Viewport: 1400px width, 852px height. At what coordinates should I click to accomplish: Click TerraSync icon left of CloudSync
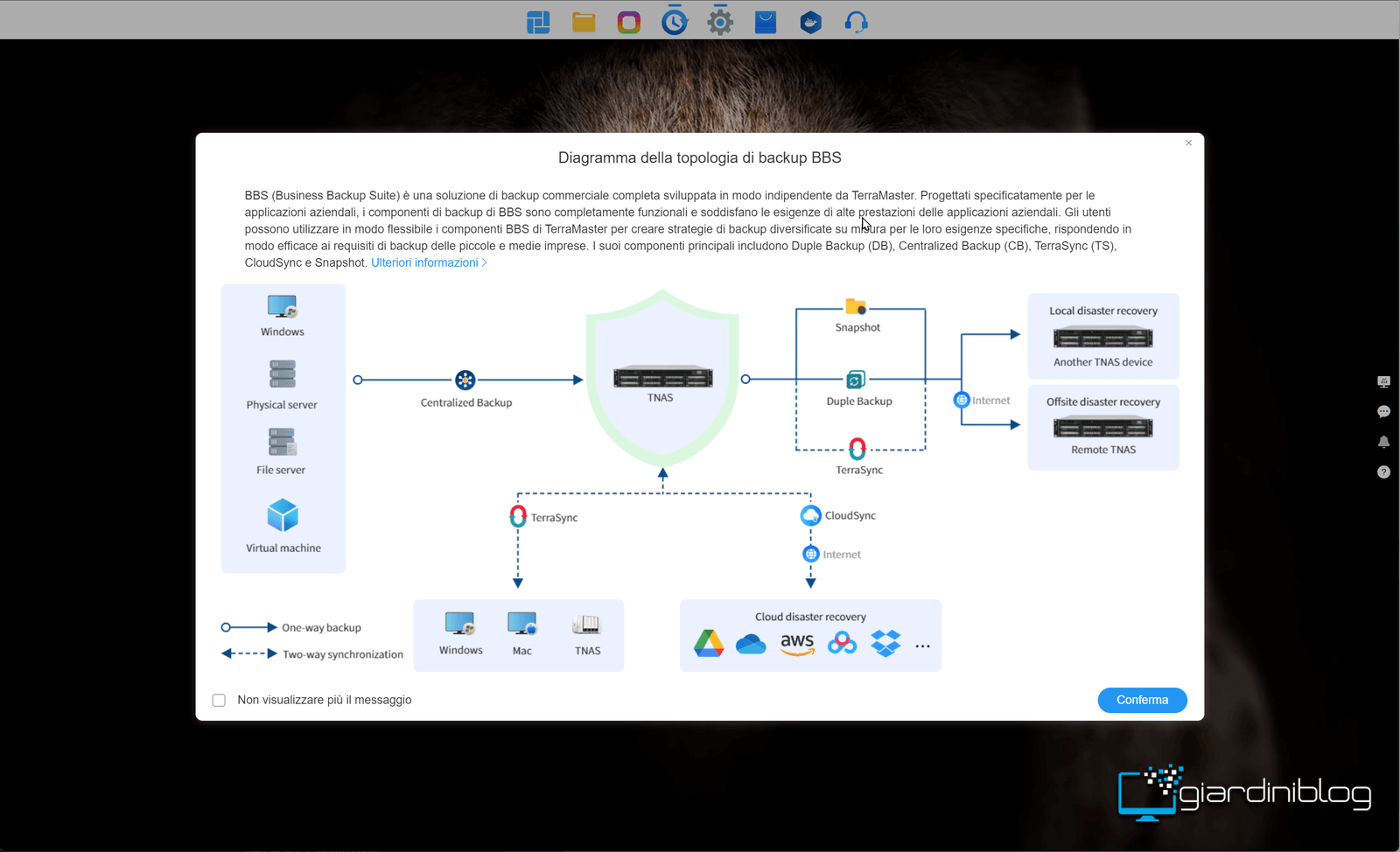[x=518, y=516]
